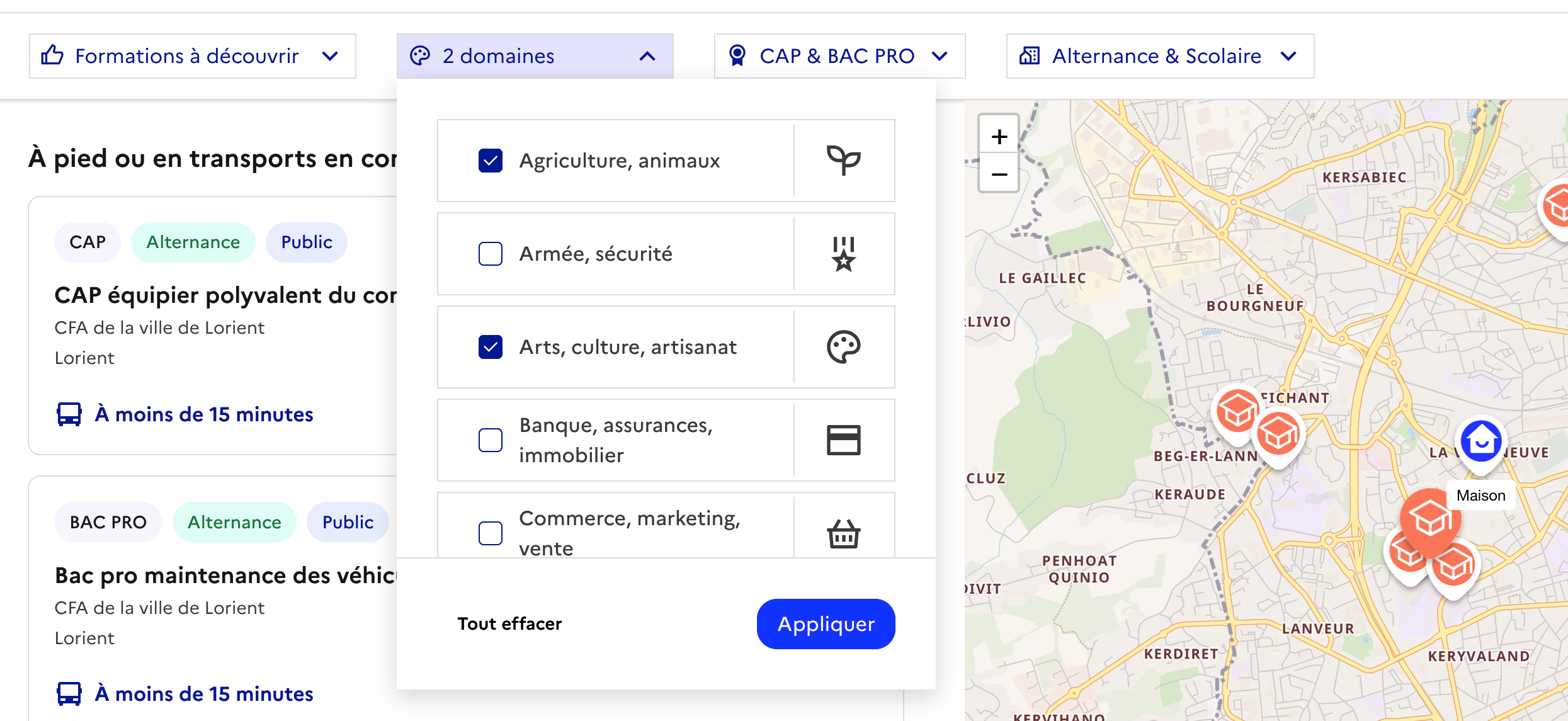
Task: Uncheck Arts, culture, artisanat checkbox
Action: (491, 347)
